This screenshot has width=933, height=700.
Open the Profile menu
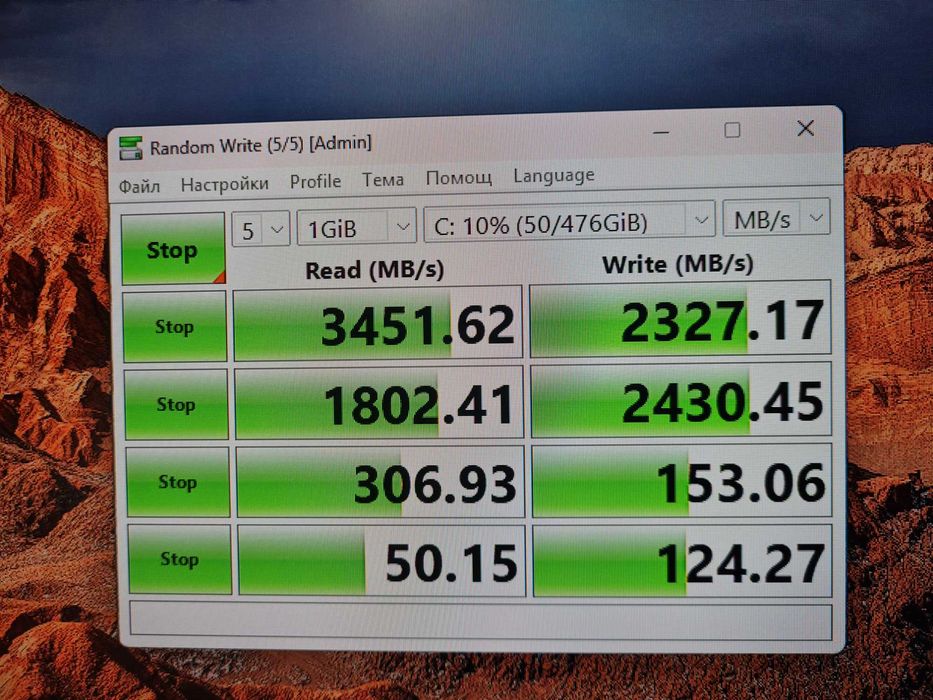click(x=315, y=182)
